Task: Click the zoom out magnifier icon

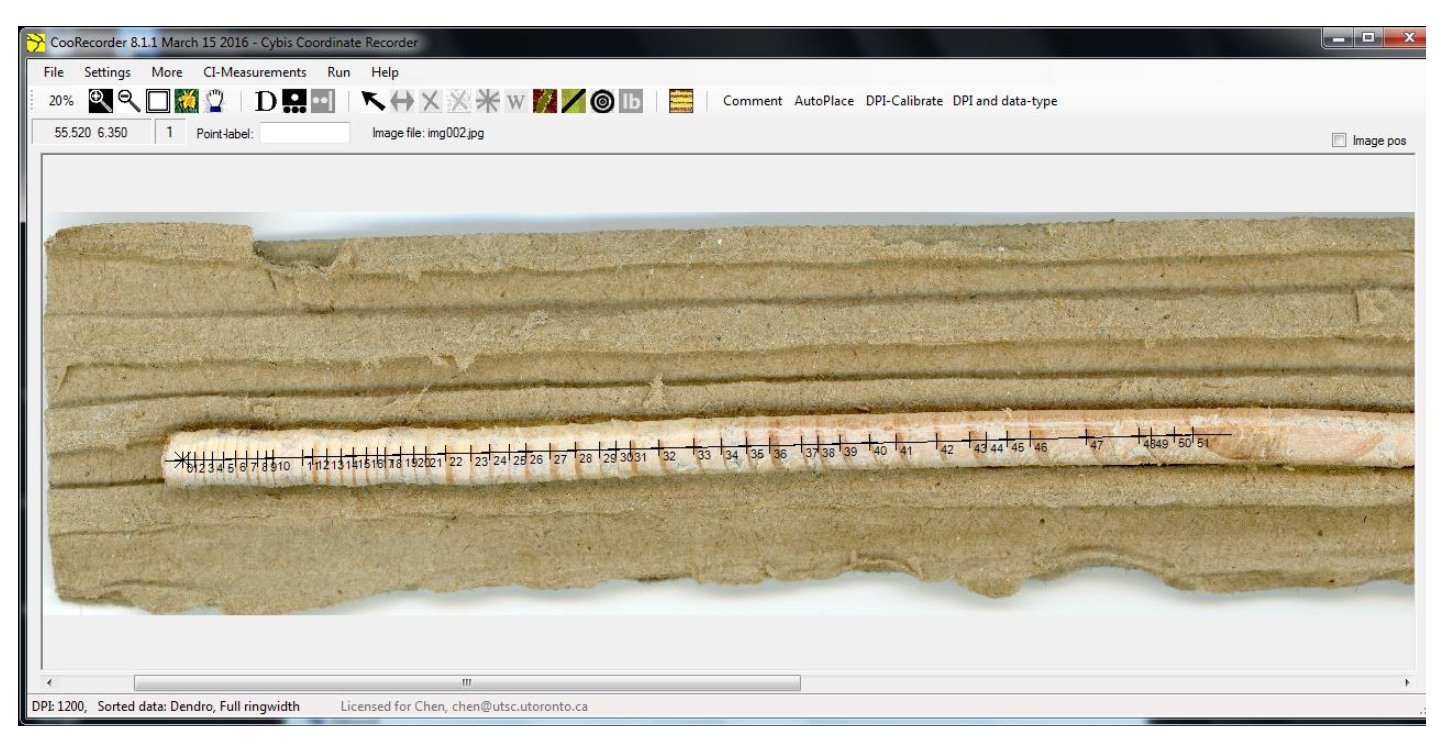Action: click(x=128, y=101)
